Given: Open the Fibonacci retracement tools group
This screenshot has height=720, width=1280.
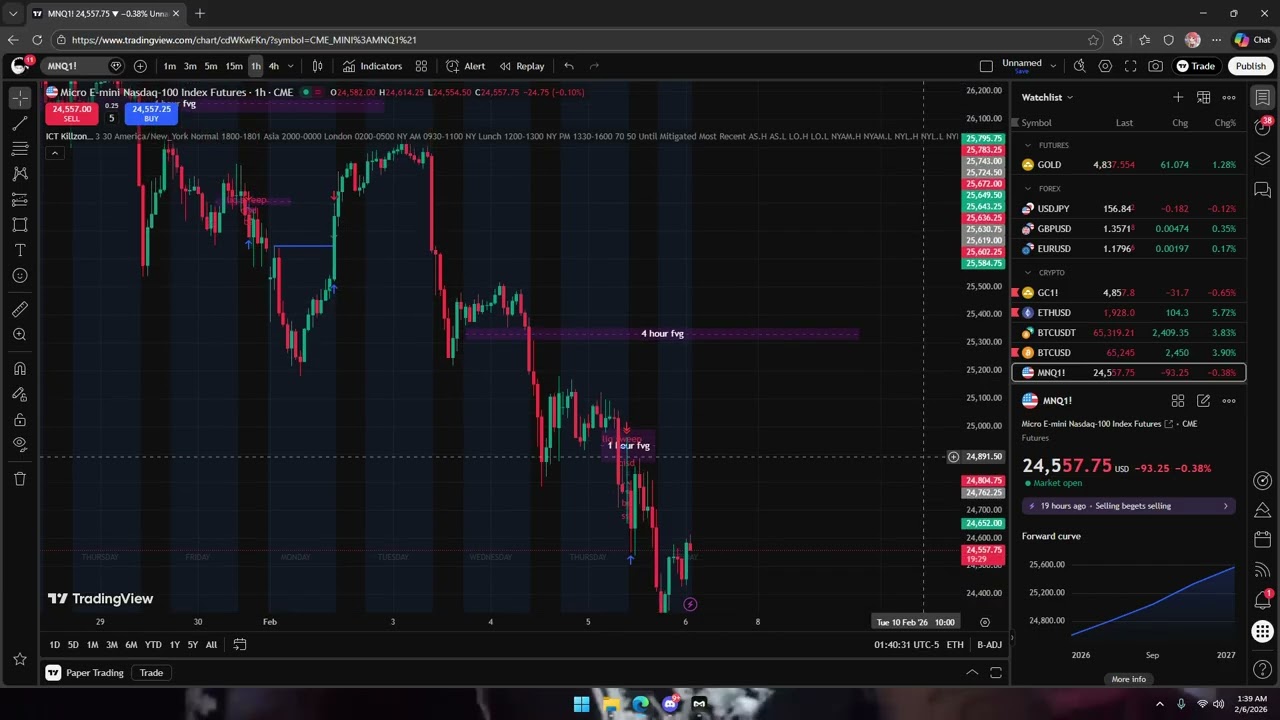Looking at the screenshot, I should (20, 149).
